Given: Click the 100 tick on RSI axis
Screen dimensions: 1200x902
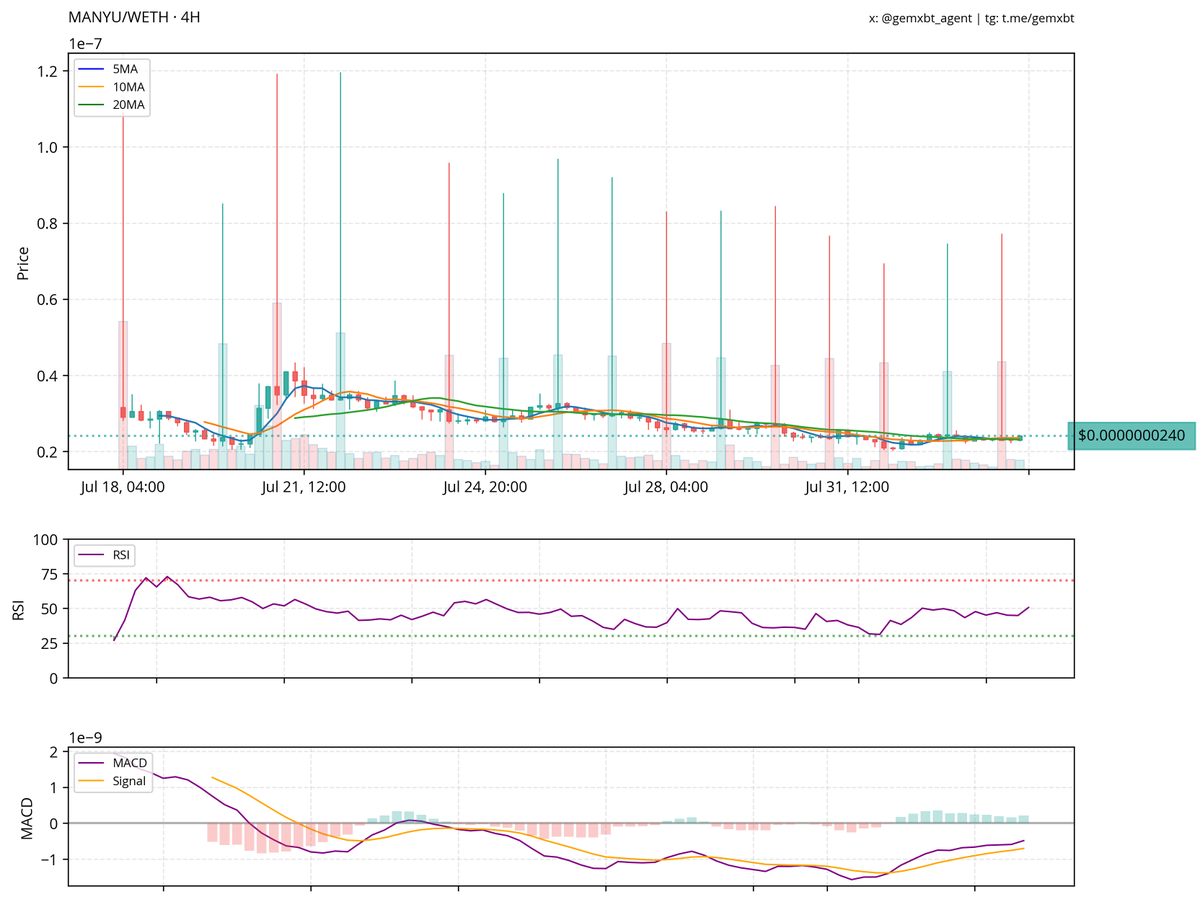Looking at the screenshot, I should click(46, 539).
